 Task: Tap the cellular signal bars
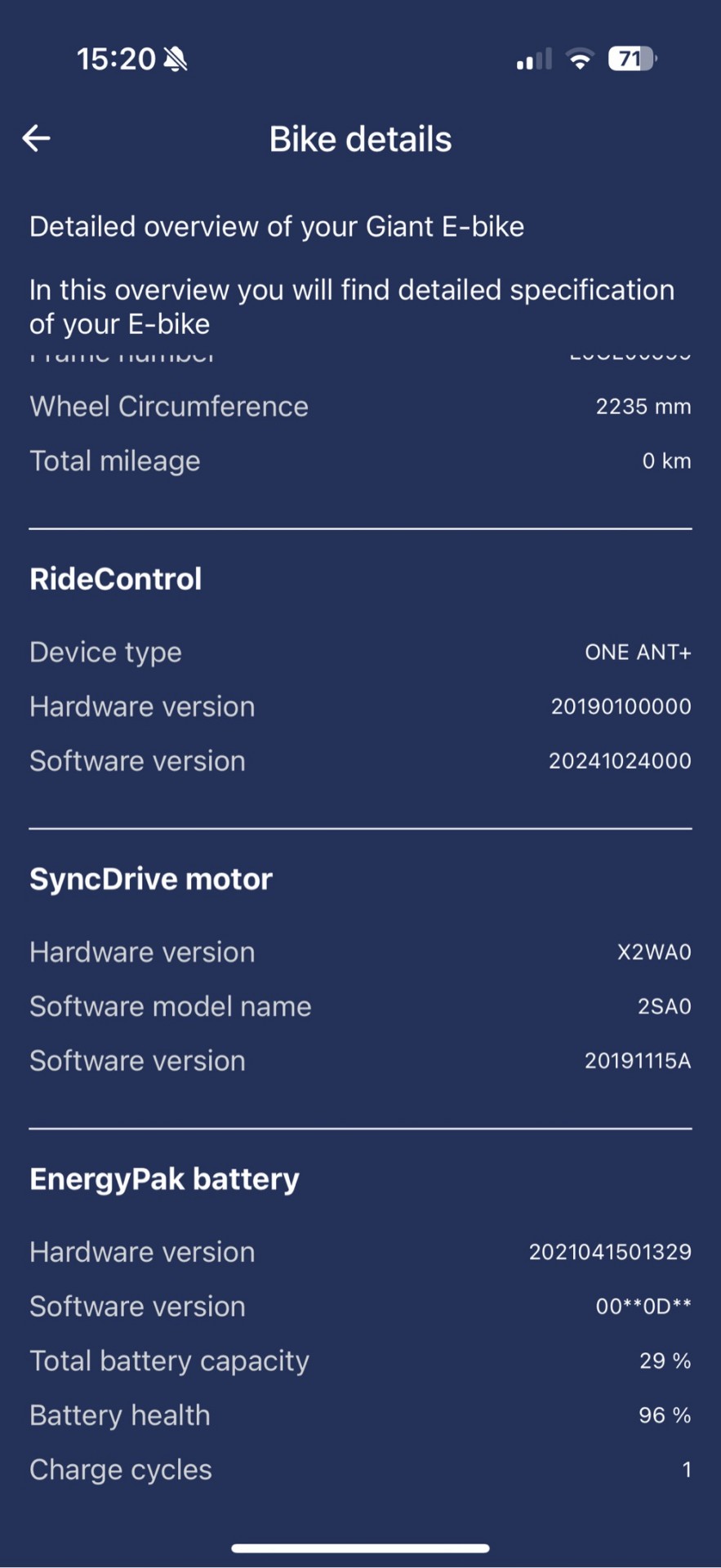[534, 60]
